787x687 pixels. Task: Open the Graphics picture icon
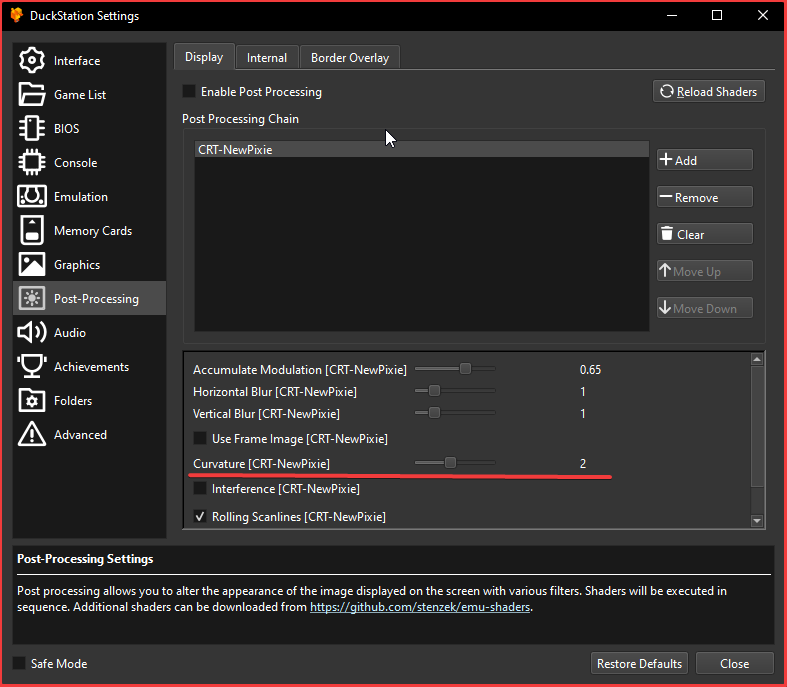32,264
